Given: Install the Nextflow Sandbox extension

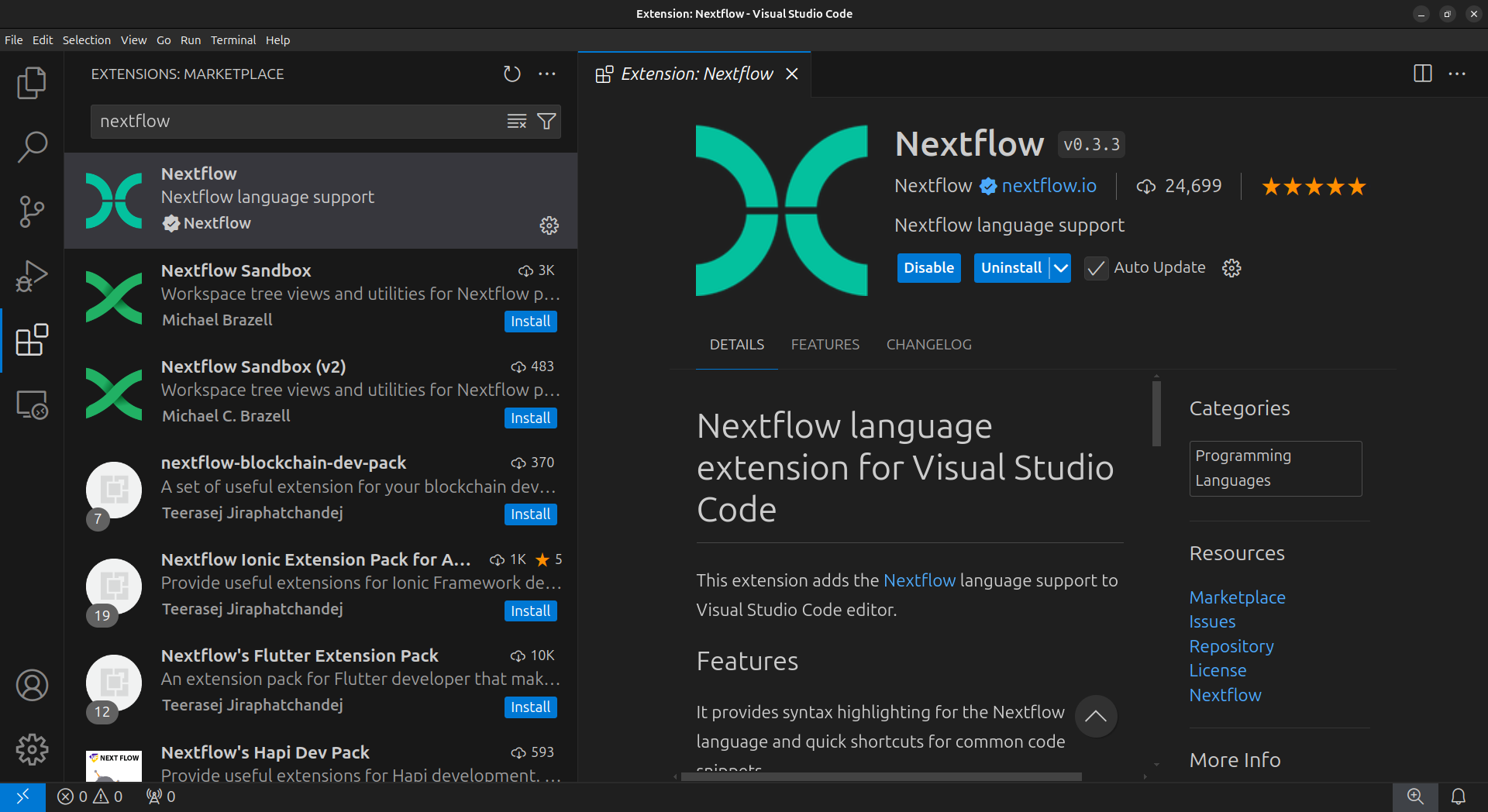Looking at the screenshot, I should point(530,322).
